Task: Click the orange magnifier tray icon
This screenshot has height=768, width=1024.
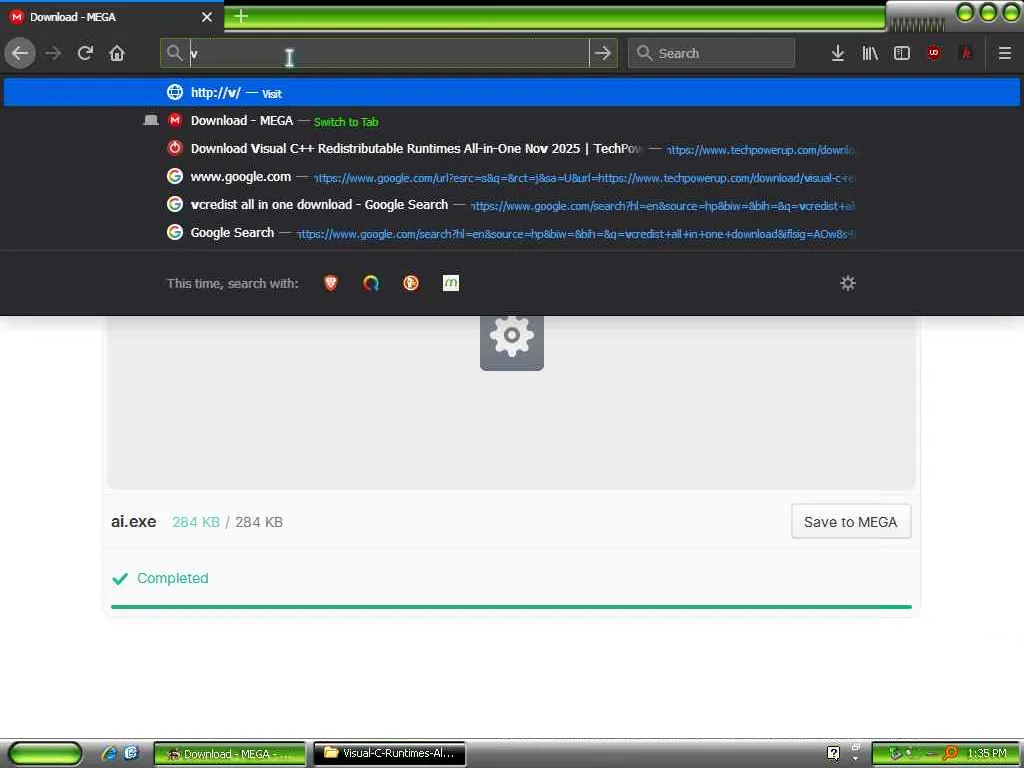Action: coord(950,754)
